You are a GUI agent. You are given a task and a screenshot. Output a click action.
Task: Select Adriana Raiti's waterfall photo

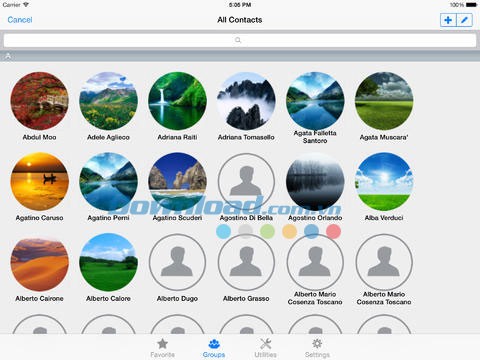coord(177,101)
